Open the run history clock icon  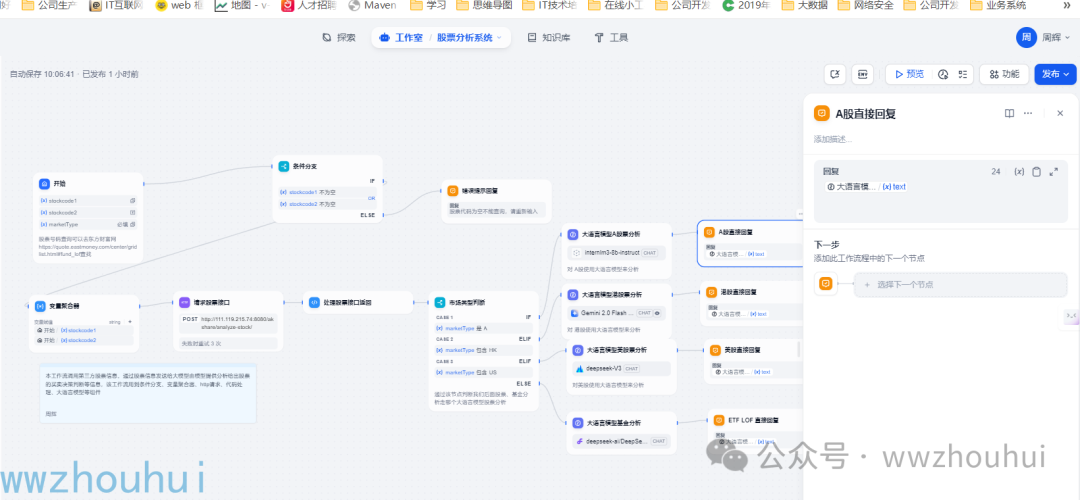pos(942,74)
